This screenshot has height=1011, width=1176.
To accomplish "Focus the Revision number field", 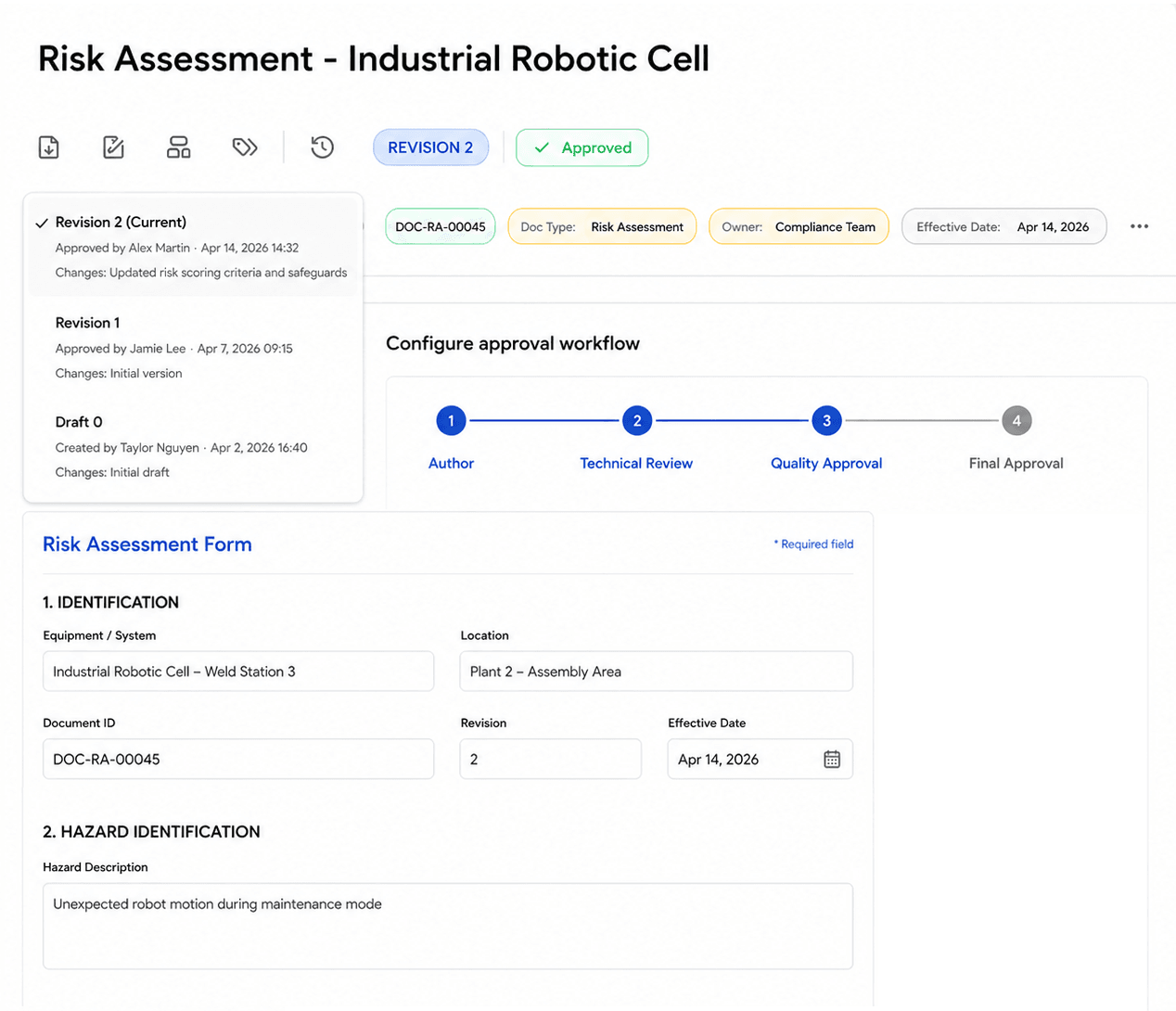I will tap(550, 759).
